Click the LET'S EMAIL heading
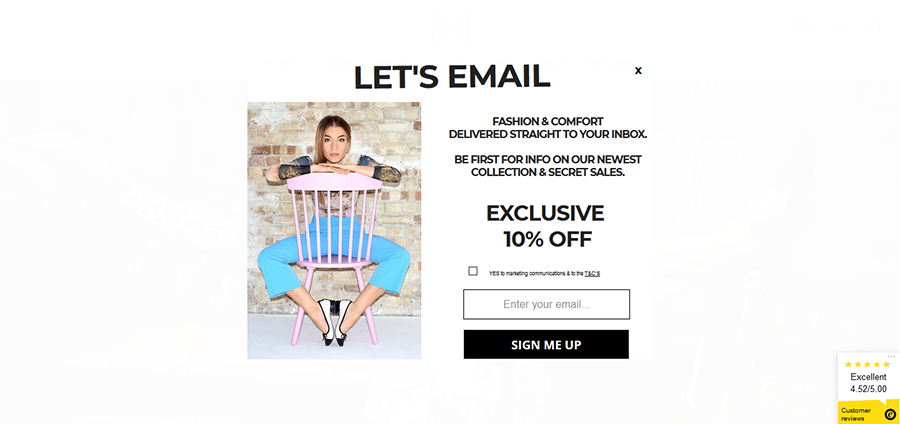900x424 pixels. click(452, 77)
